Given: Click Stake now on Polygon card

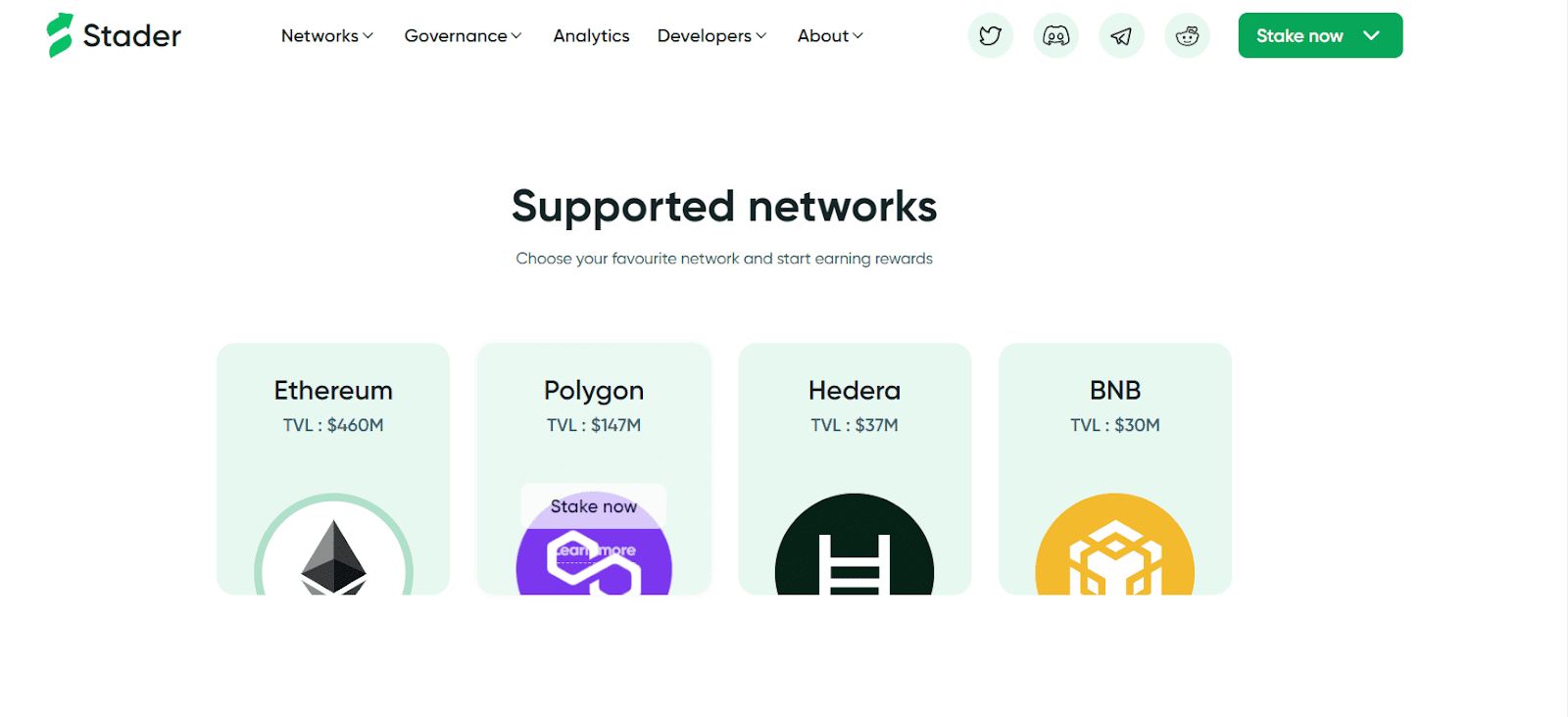Looking at the screenshot, I should pos(594,506).
